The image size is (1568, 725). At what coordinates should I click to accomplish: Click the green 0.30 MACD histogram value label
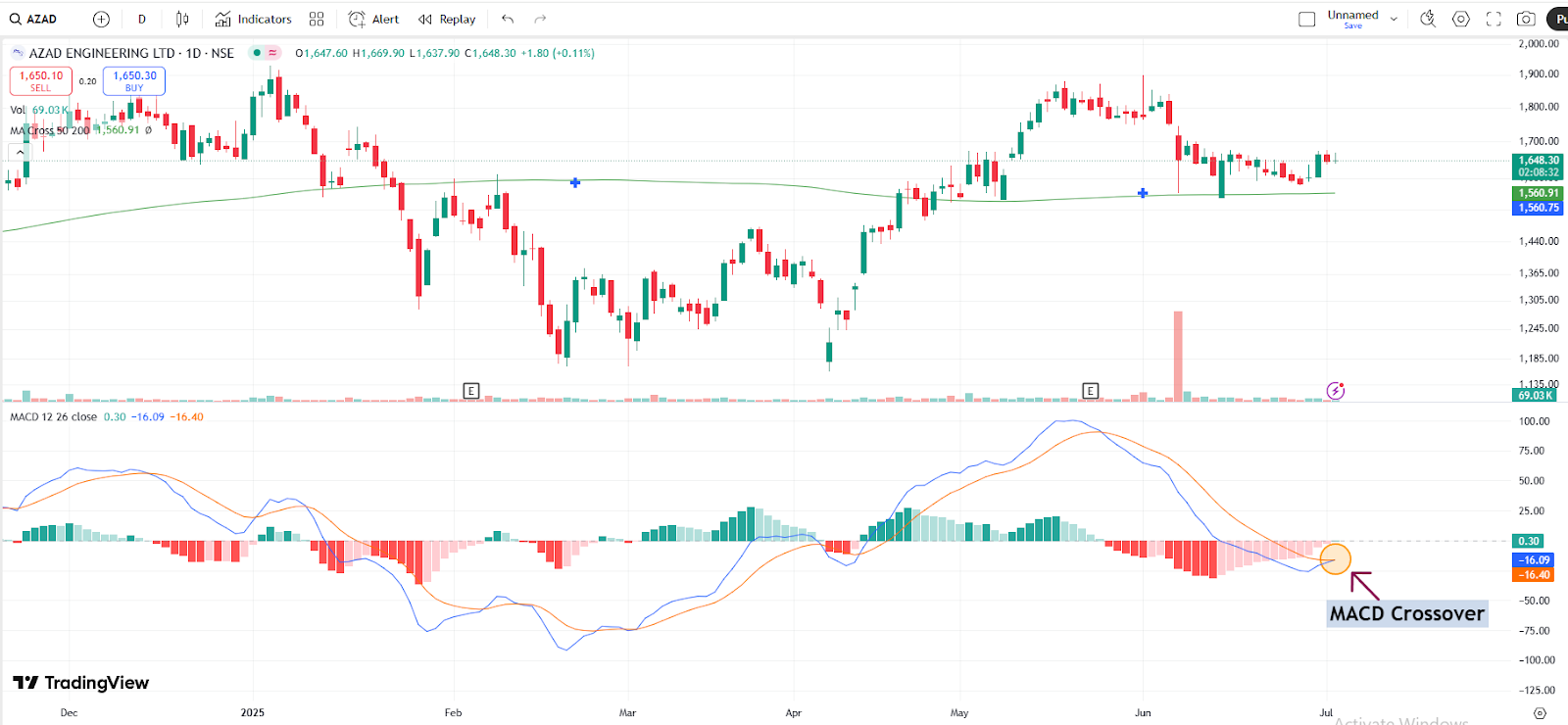[1529, 541]
